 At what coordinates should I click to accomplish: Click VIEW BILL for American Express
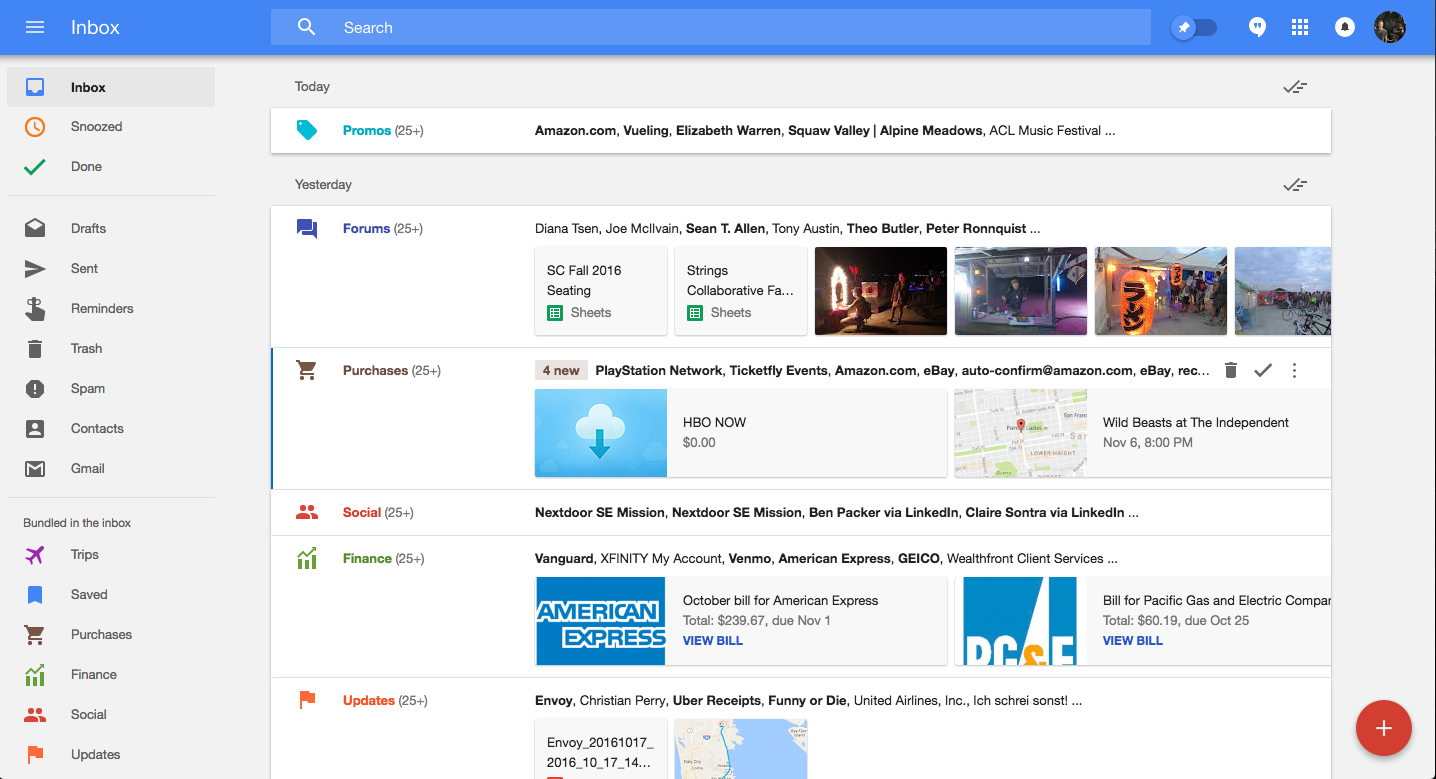pos(713,641)
